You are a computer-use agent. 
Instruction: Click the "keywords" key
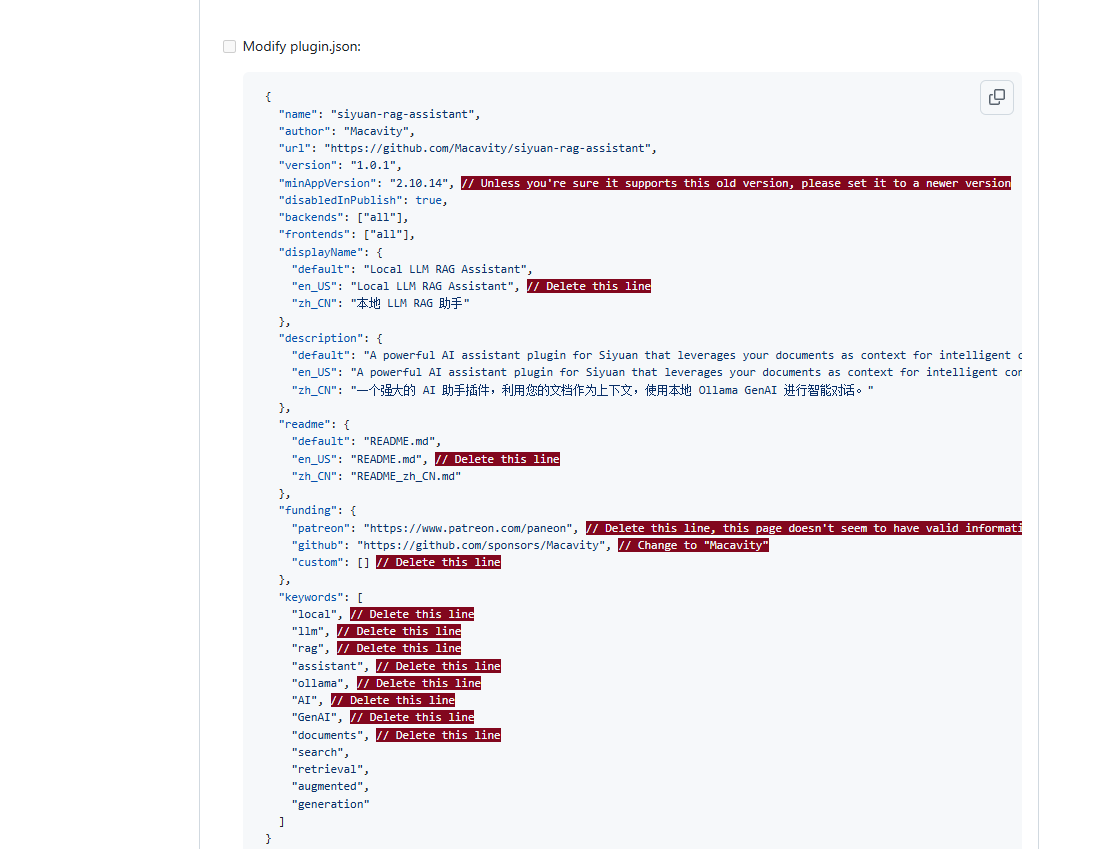(x=311, y=597)
